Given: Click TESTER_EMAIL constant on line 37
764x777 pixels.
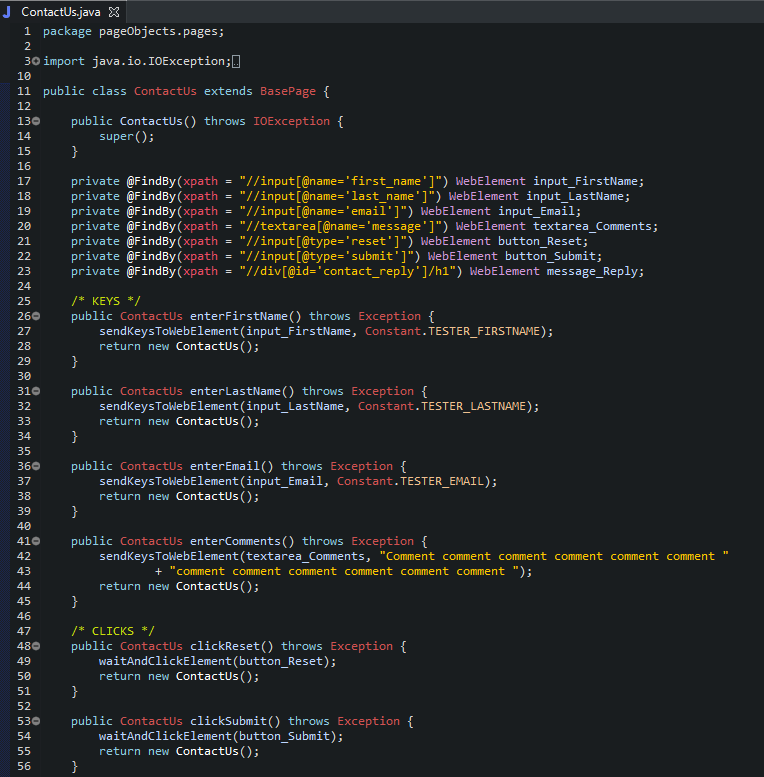Looking at the screenshot, I should click(441, 481).
